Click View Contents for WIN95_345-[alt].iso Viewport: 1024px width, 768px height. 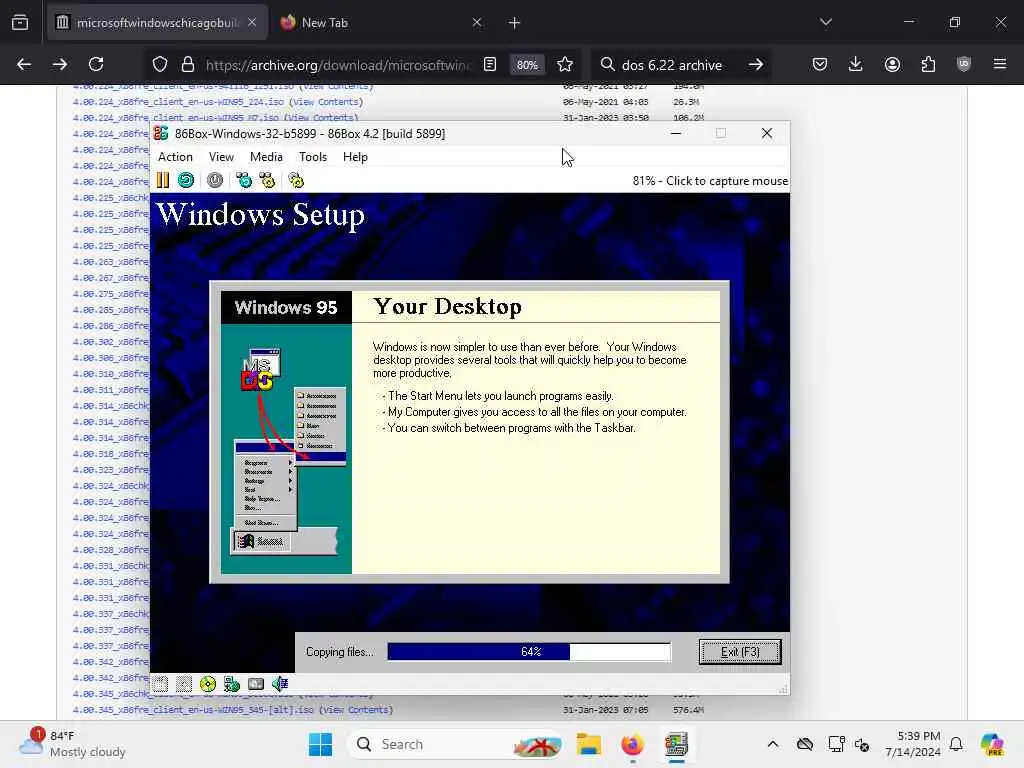pos(356,710)
